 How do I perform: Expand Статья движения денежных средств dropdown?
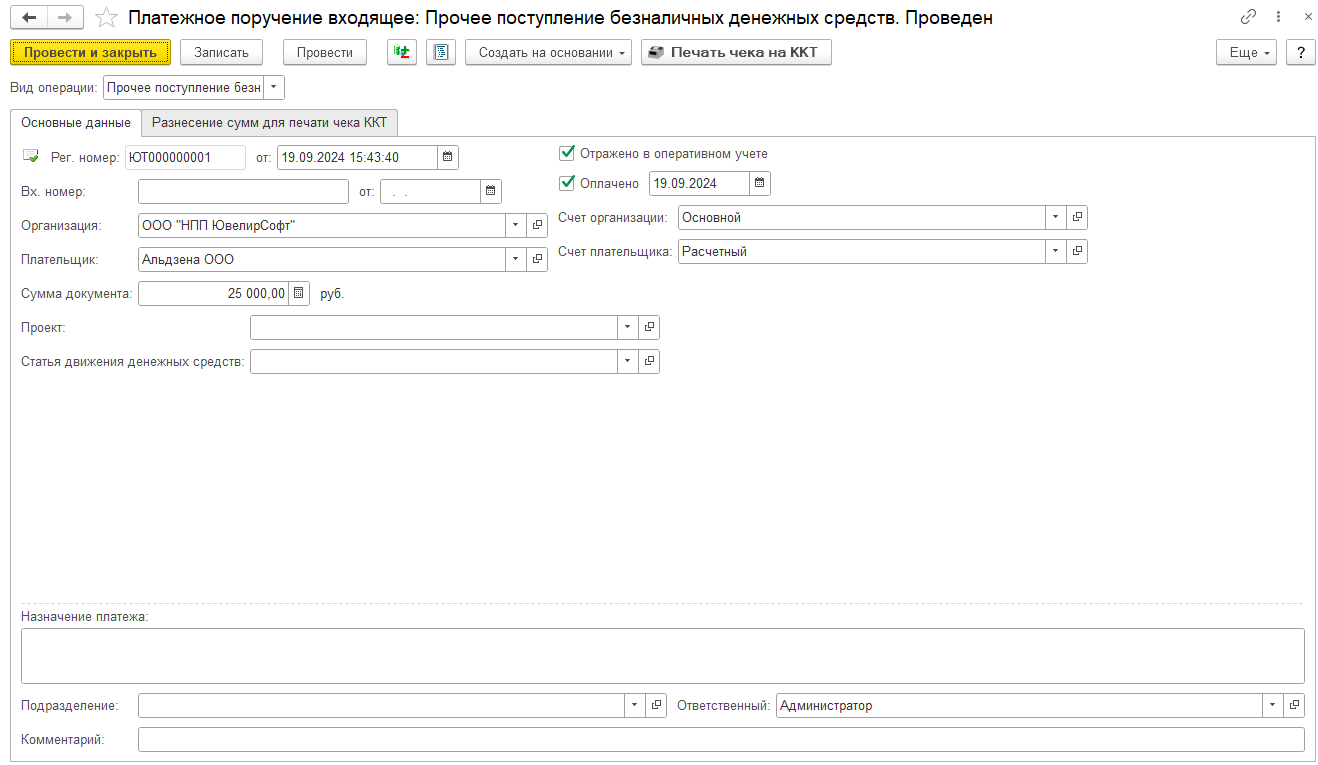[x=628, y=361]
